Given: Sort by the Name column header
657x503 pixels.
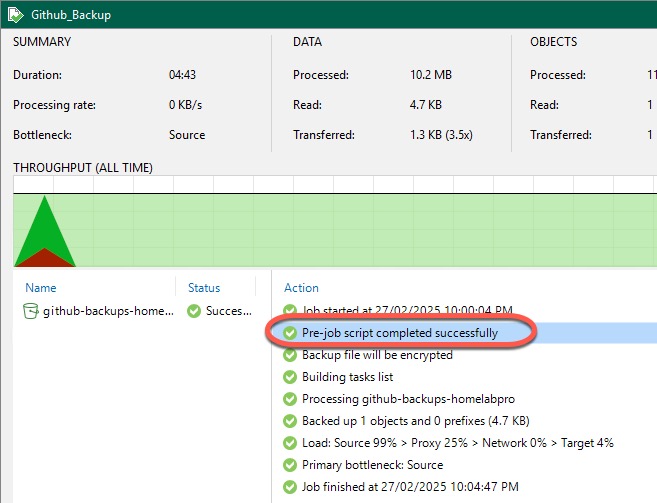Looking at the screenshot, I should tap(41, 288).
